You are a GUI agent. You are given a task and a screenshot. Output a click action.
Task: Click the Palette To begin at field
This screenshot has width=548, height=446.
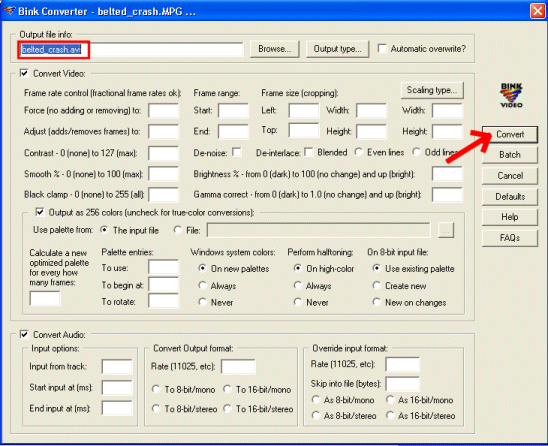pos(164,285)
